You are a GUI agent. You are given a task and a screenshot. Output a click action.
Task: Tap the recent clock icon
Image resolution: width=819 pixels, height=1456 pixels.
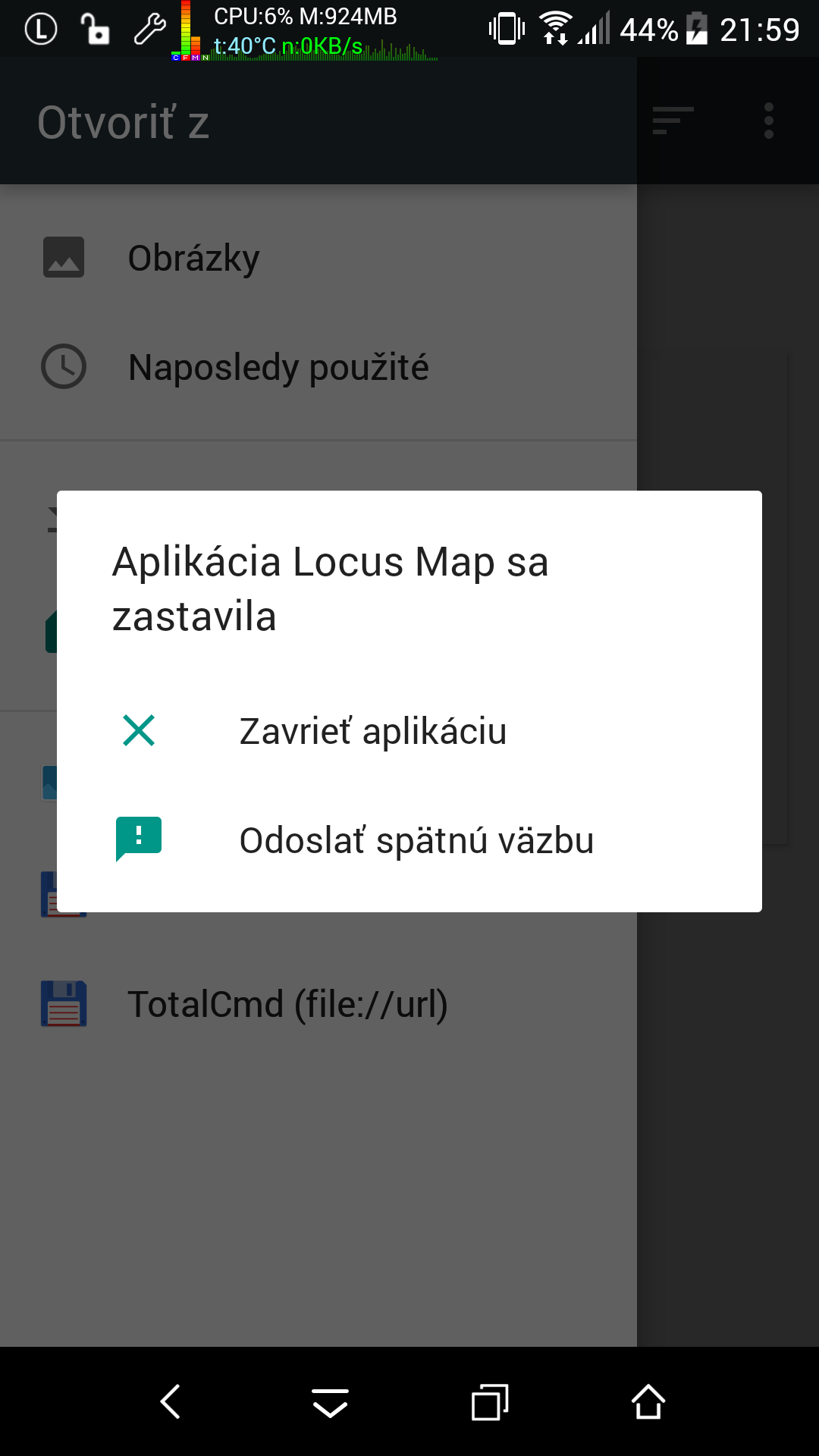(64, 367)
